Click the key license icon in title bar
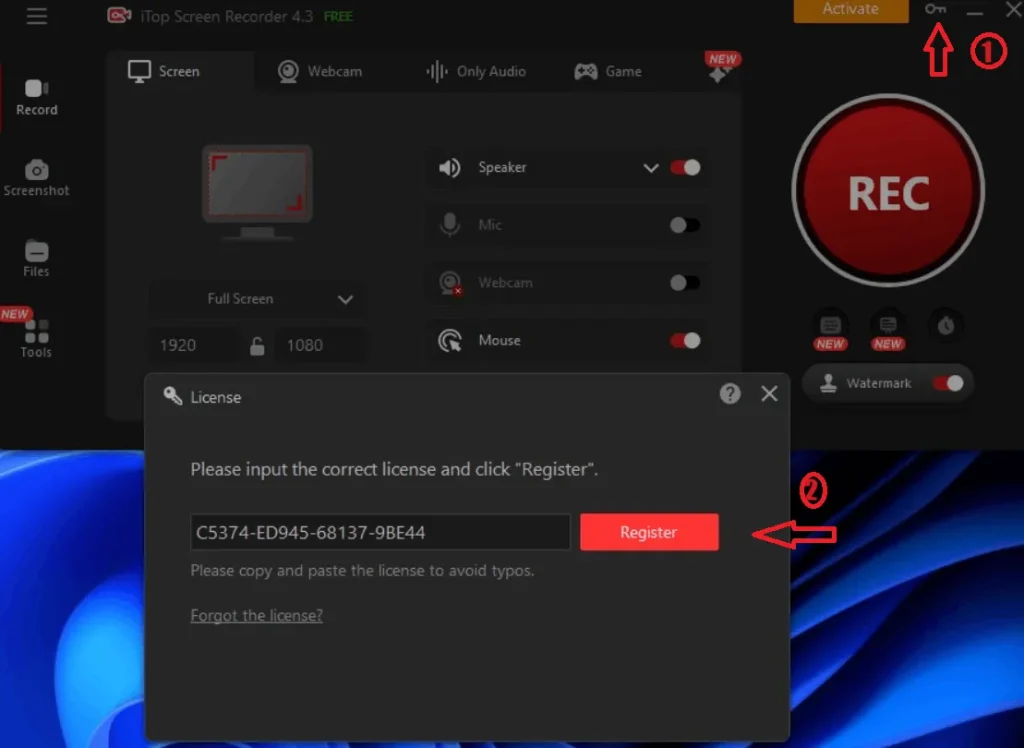Image resolution: width=1024 pixels, height=748 pixels. click(x=935, y=9)
